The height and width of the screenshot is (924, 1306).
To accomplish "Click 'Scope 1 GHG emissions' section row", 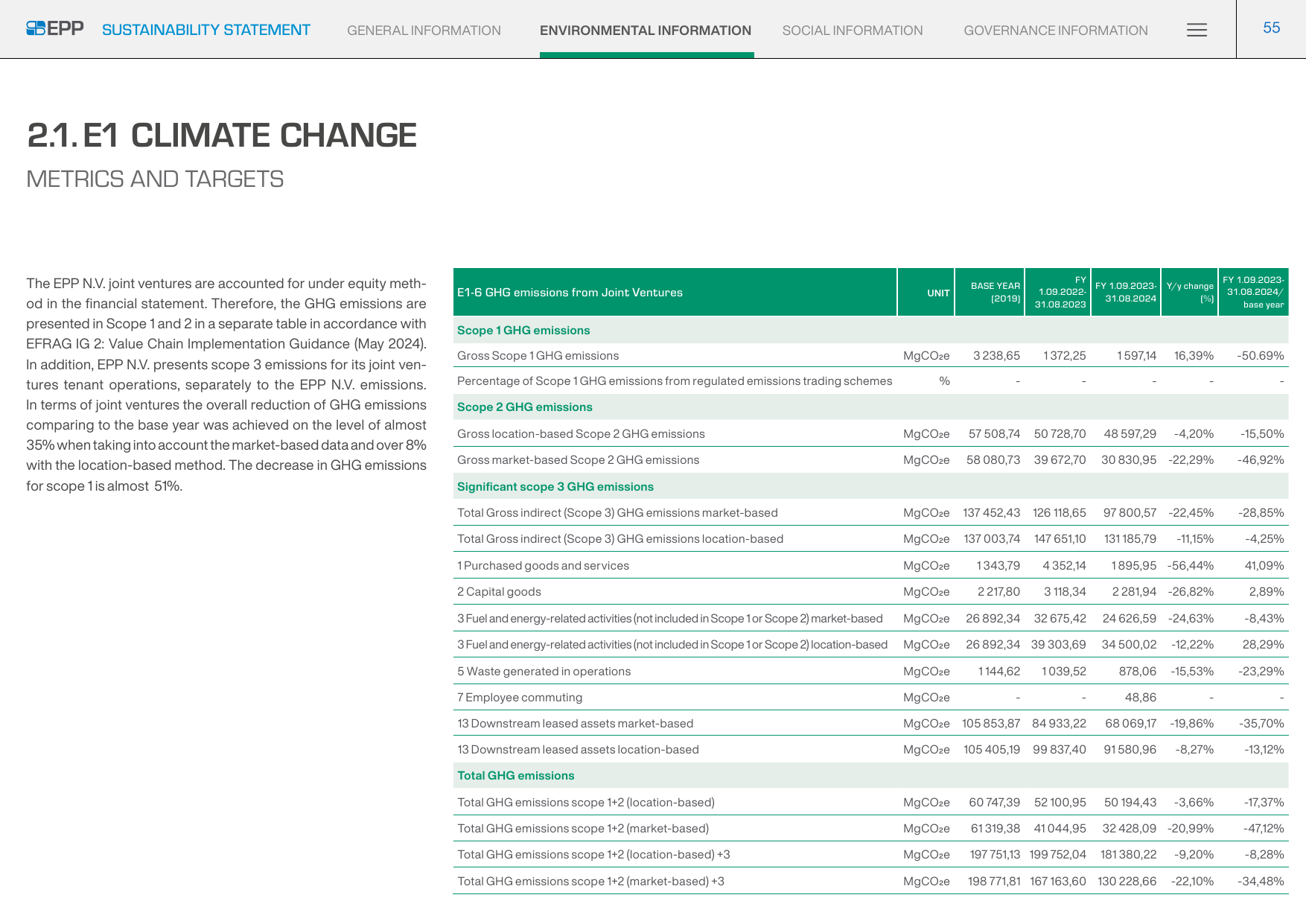I will pyautogui.click(x=870, y=330).
